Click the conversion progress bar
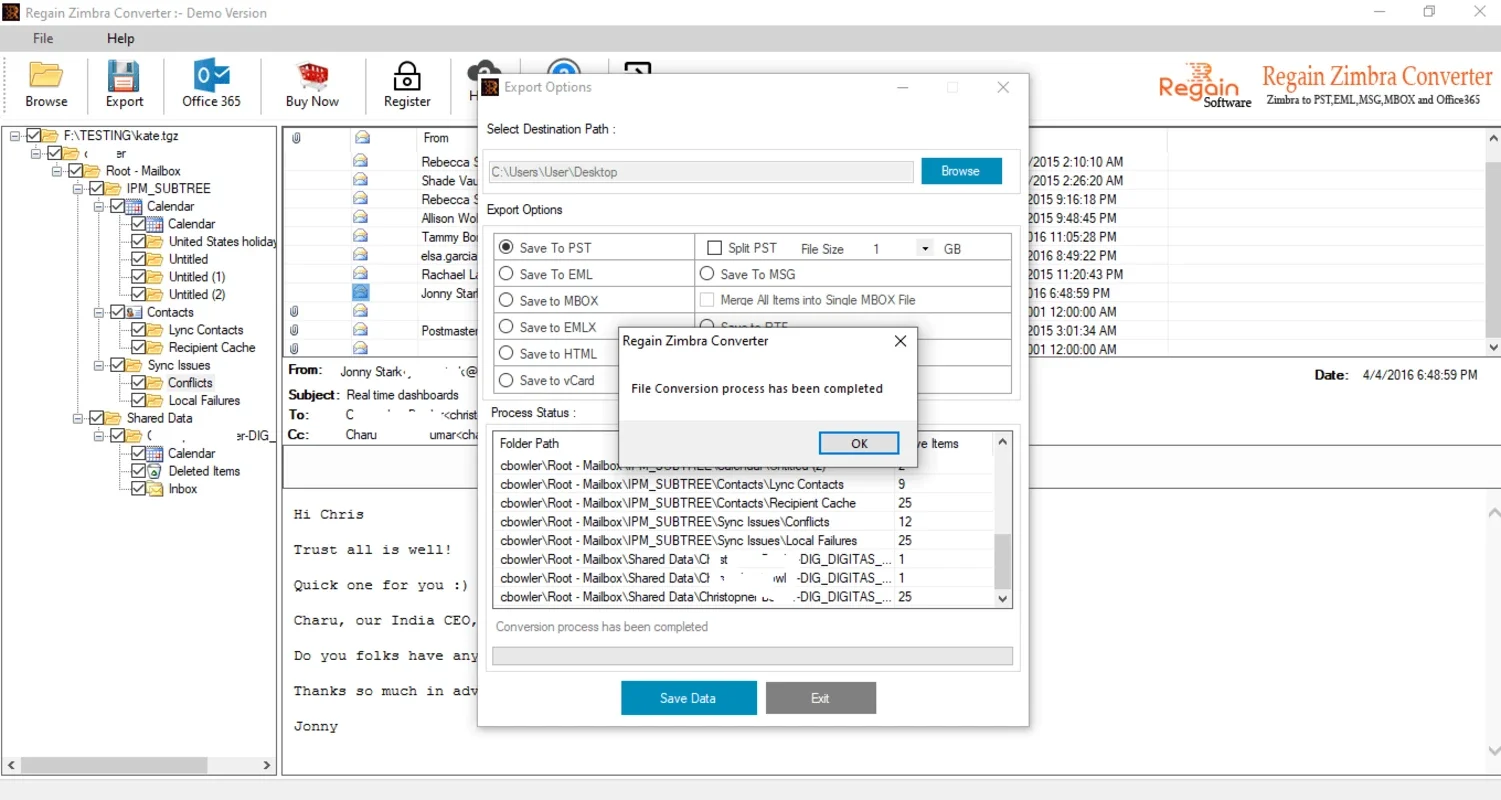 tap(752, 656)
